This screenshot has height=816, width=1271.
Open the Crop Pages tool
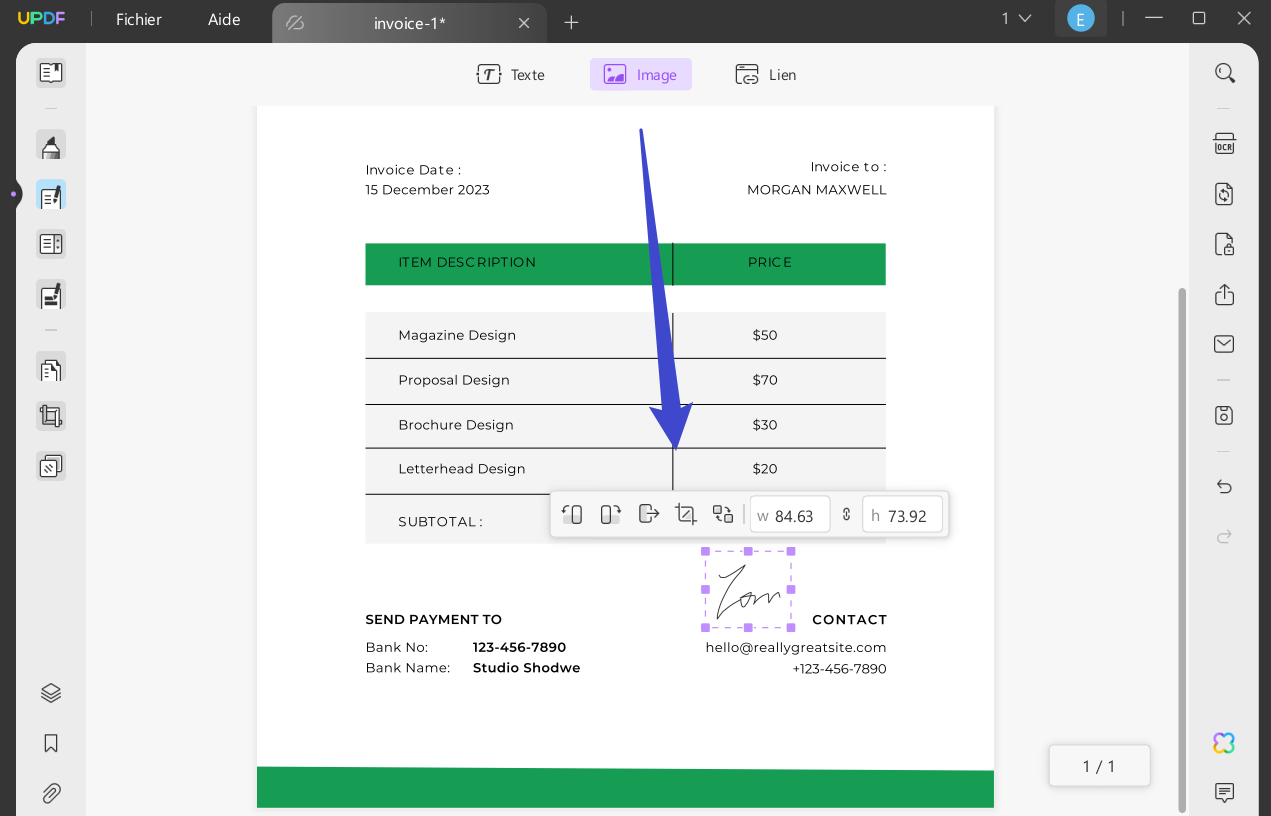coord(51,416)
